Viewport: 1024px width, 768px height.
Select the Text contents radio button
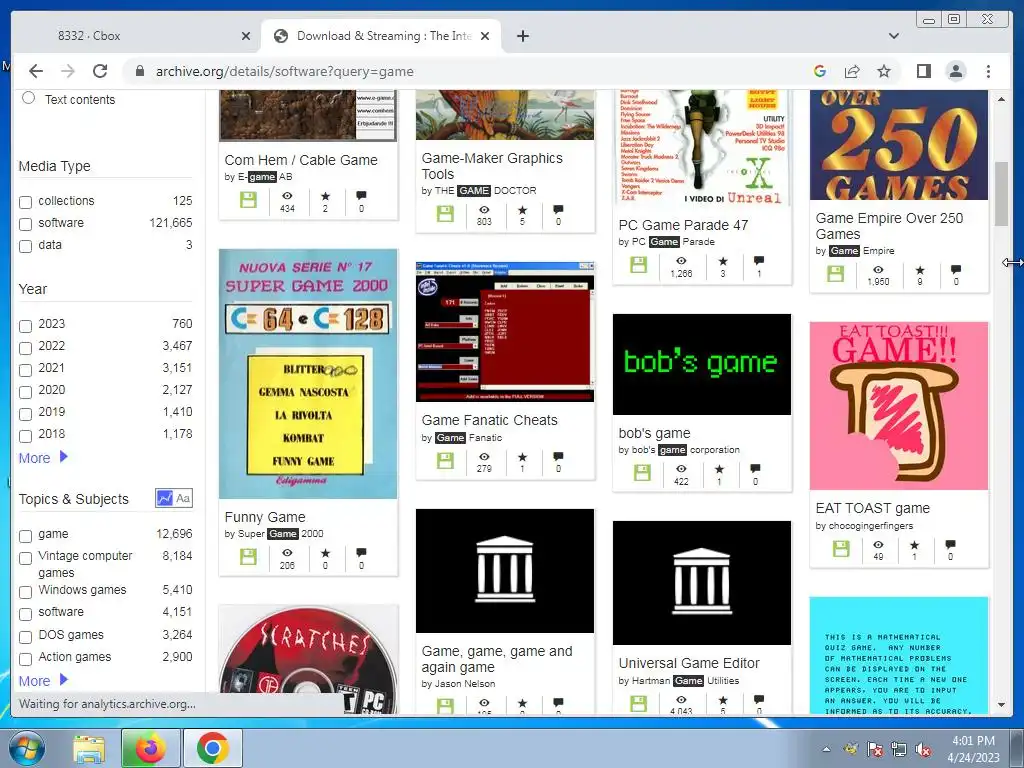click(28, 98)
